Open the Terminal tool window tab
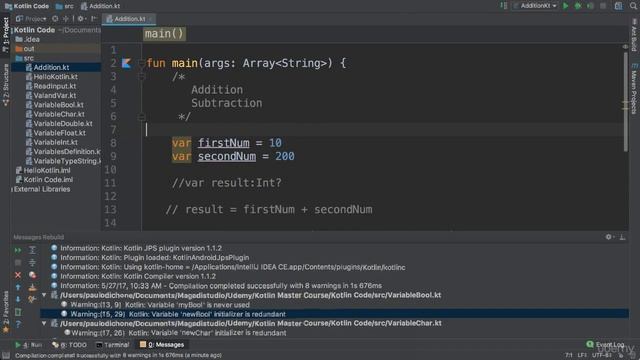 (113, 345)
